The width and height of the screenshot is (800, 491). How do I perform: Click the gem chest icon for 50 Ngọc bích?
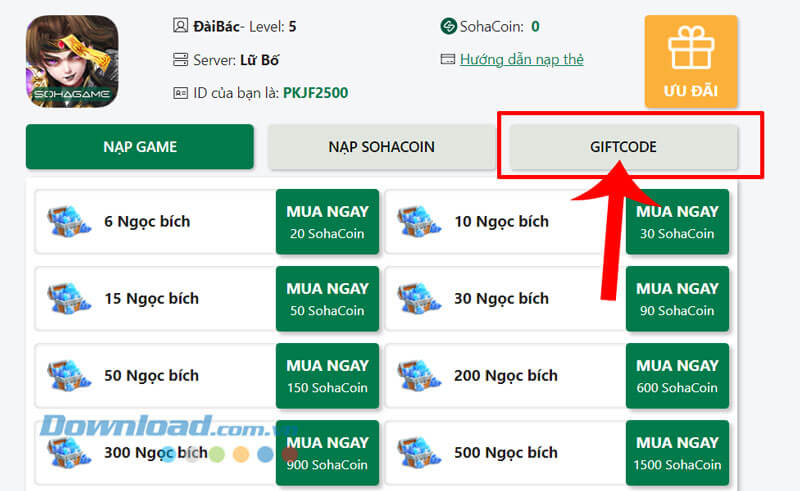click(69, 376)
